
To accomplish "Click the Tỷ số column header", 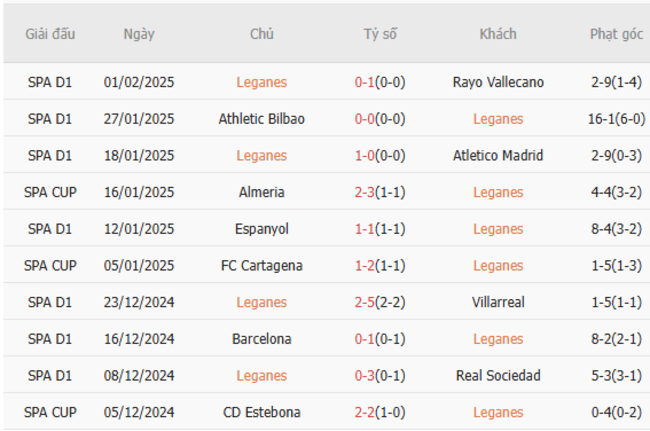I will tap(380, 34).
